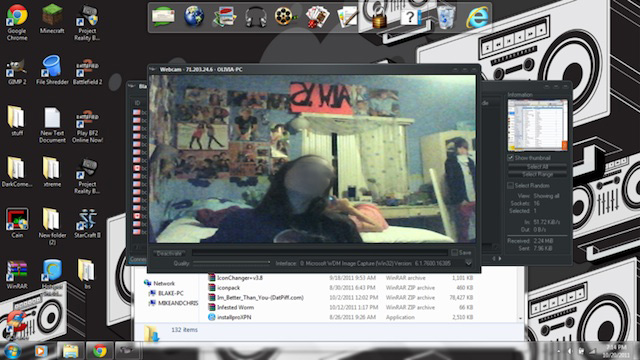640x360 pixels.
Task: Select Network in the Explorer navigation pane
Action: 160,283
